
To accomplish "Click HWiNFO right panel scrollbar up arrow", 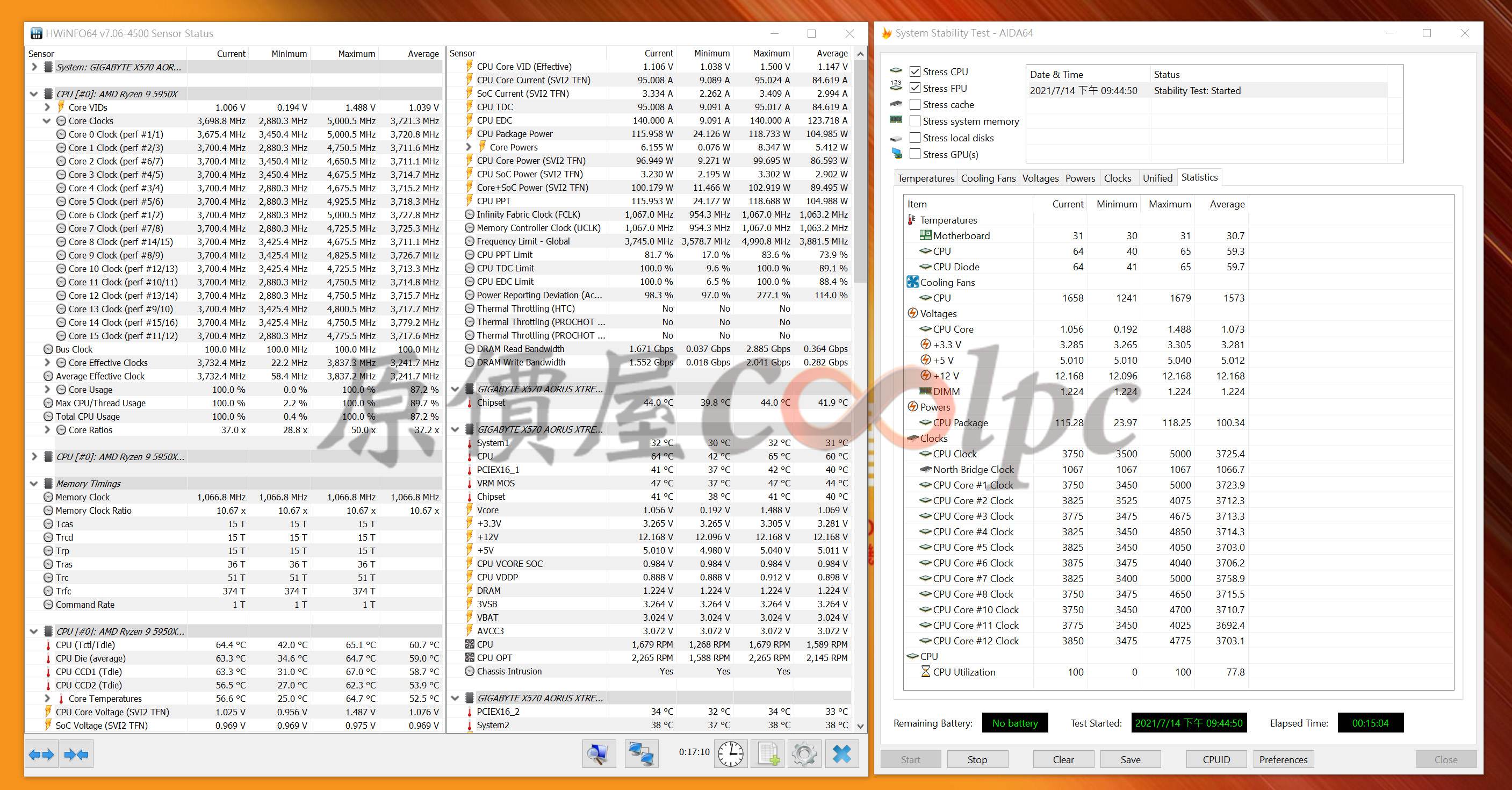I will 860,53.
